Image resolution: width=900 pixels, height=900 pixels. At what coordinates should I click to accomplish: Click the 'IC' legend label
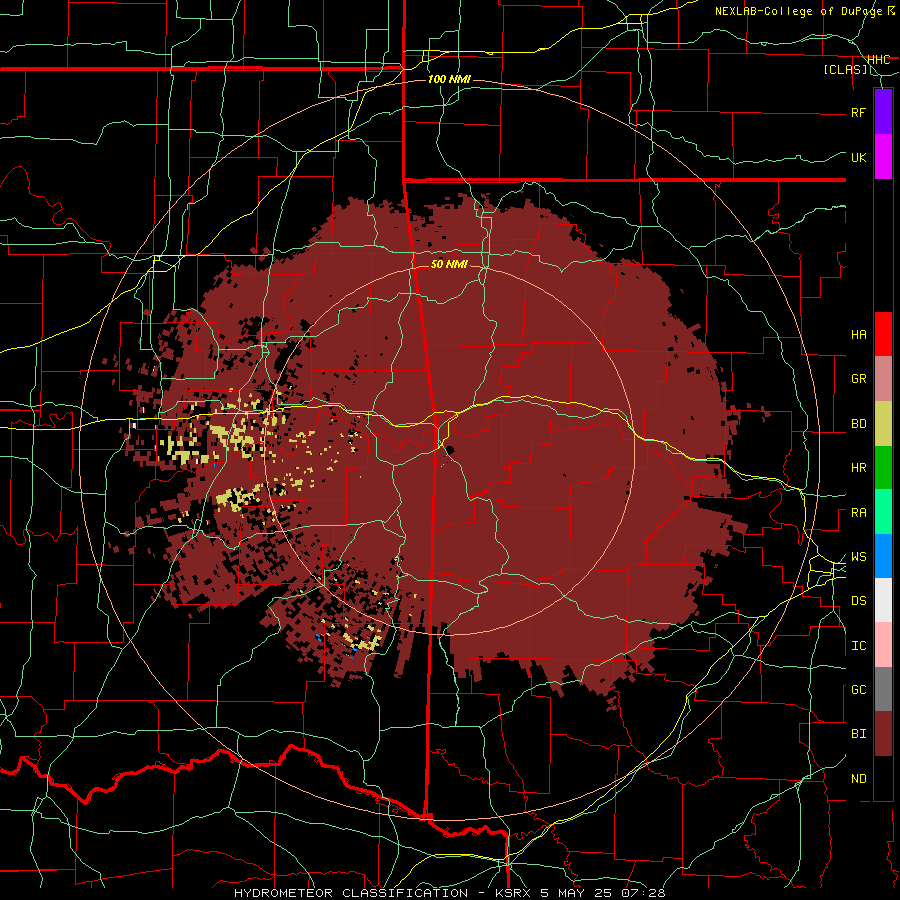point(858,646)
